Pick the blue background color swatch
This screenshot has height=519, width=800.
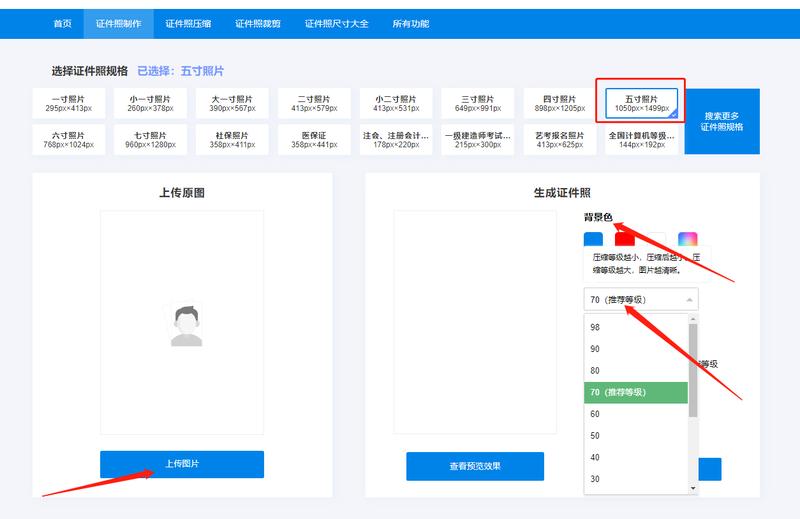pyautogui.click(x=593, y=239)
